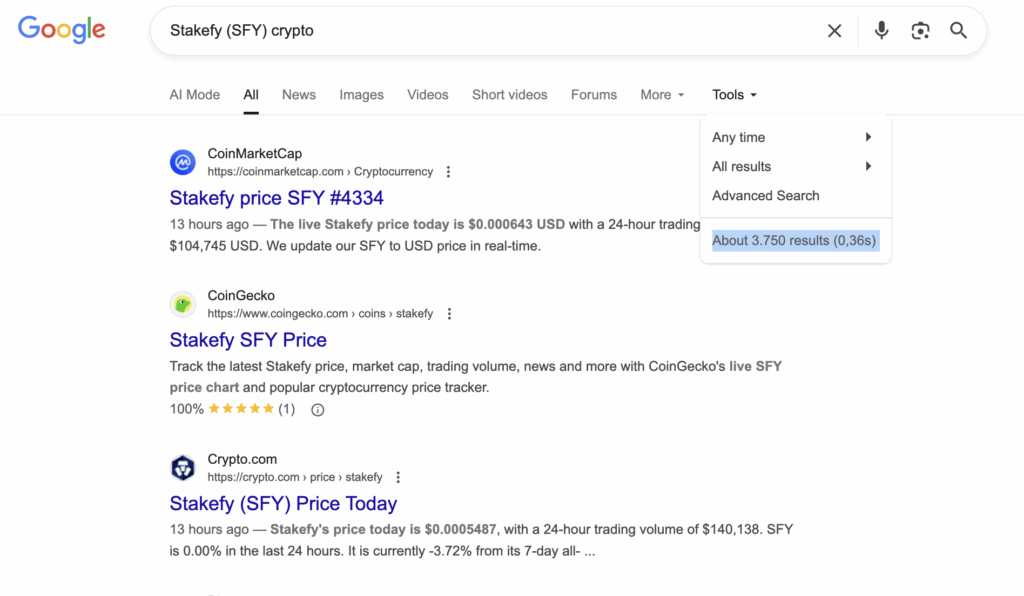Click the Google logo
The width and height of the screenshot is (1024, 596).
61,30
